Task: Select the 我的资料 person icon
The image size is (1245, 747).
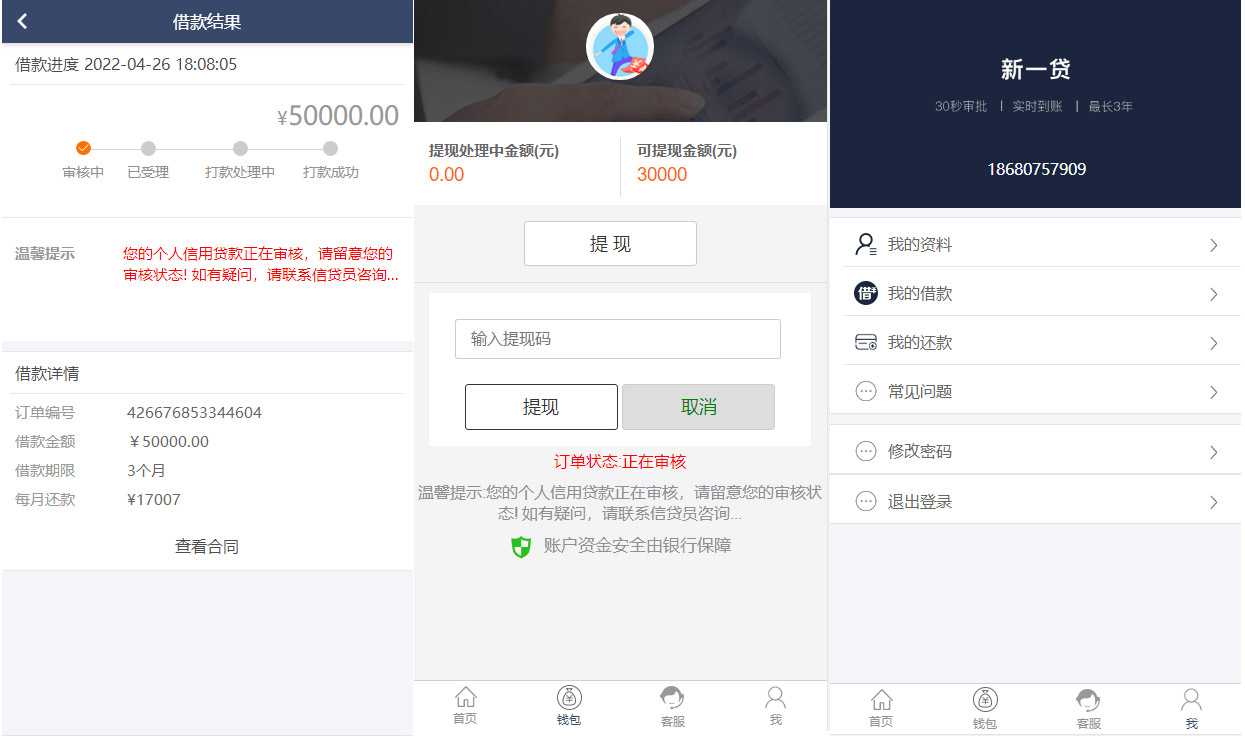Action: [865, 244]
